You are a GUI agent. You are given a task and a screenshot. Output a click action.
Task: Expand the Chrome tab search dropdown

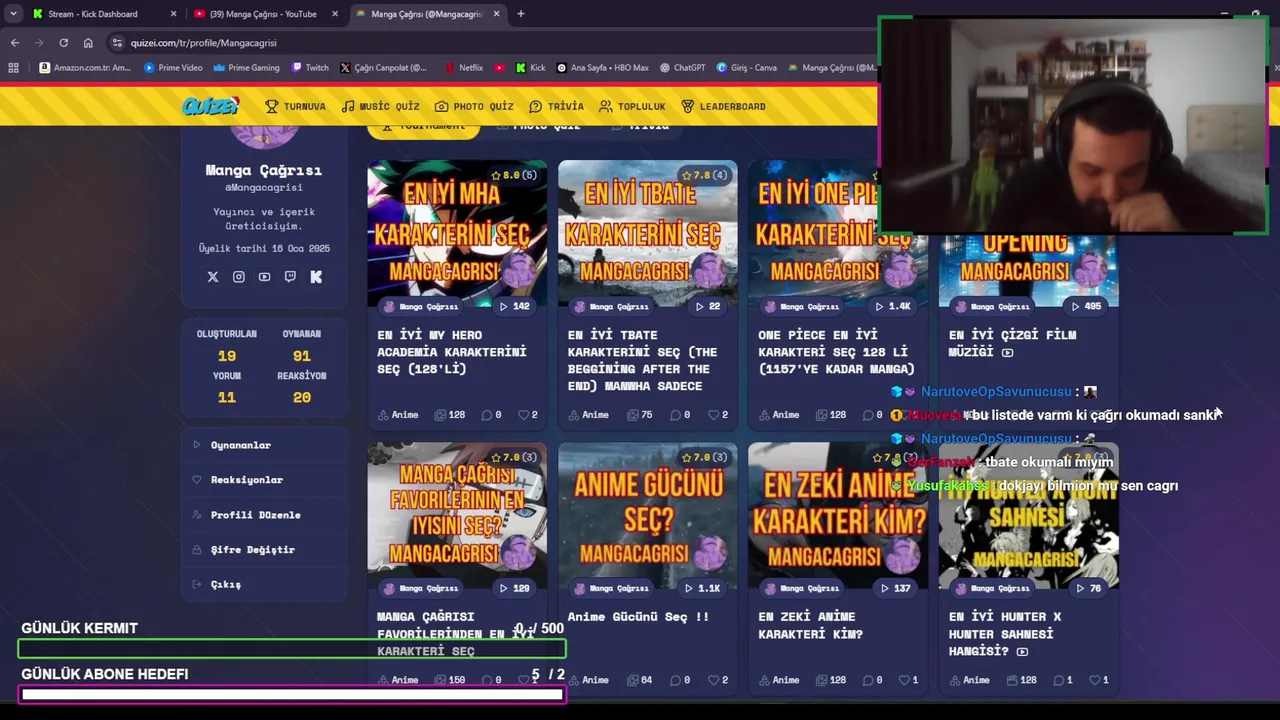(13, 14)
